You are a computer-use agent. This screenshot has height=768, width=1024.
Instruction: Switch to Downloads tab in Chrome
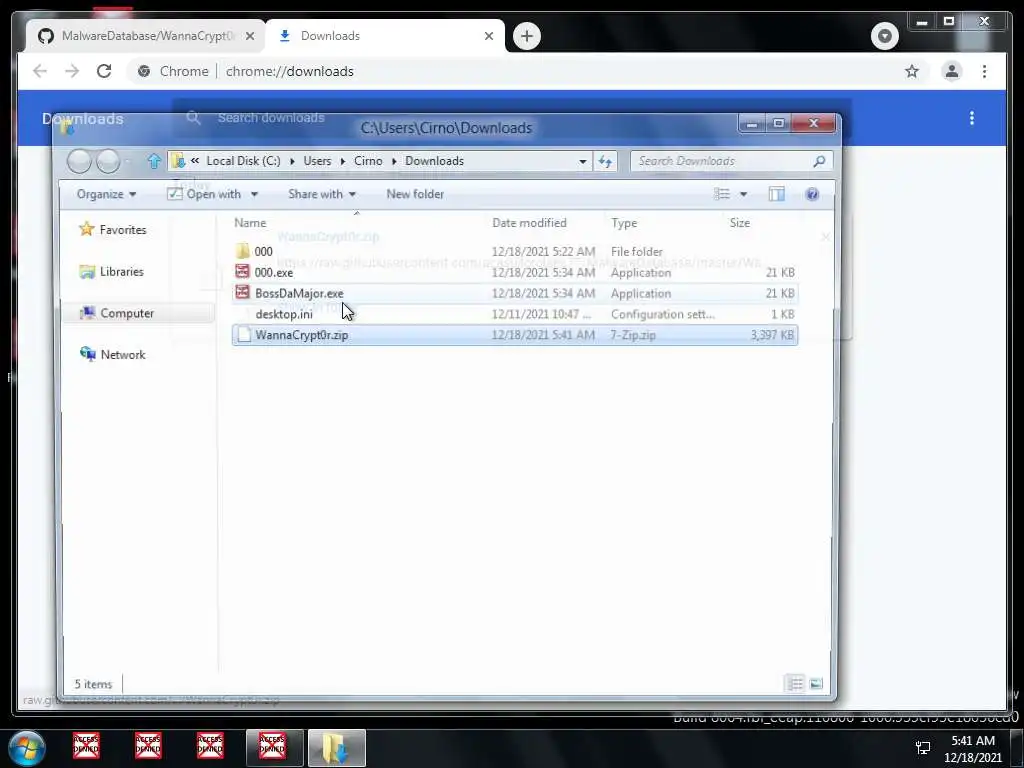[385, 36]
